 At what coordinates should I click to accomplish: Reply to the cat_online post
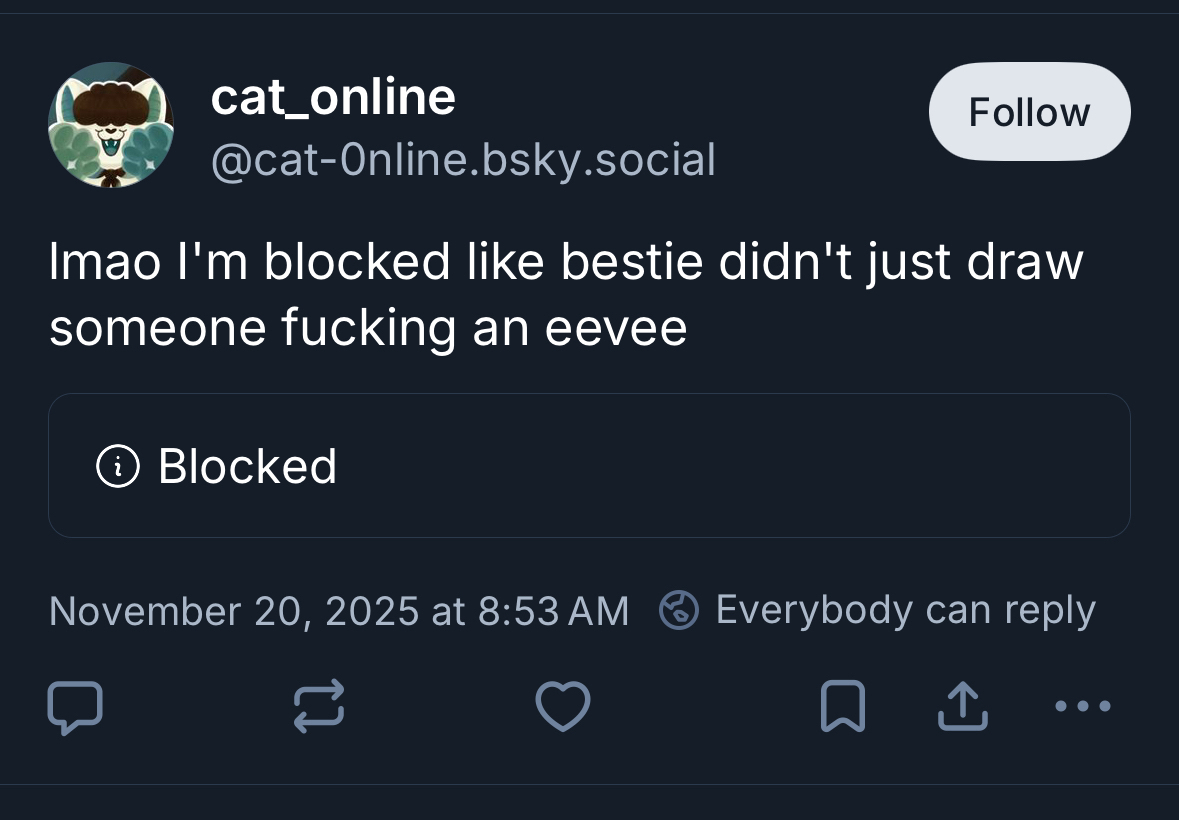(75, 707)
